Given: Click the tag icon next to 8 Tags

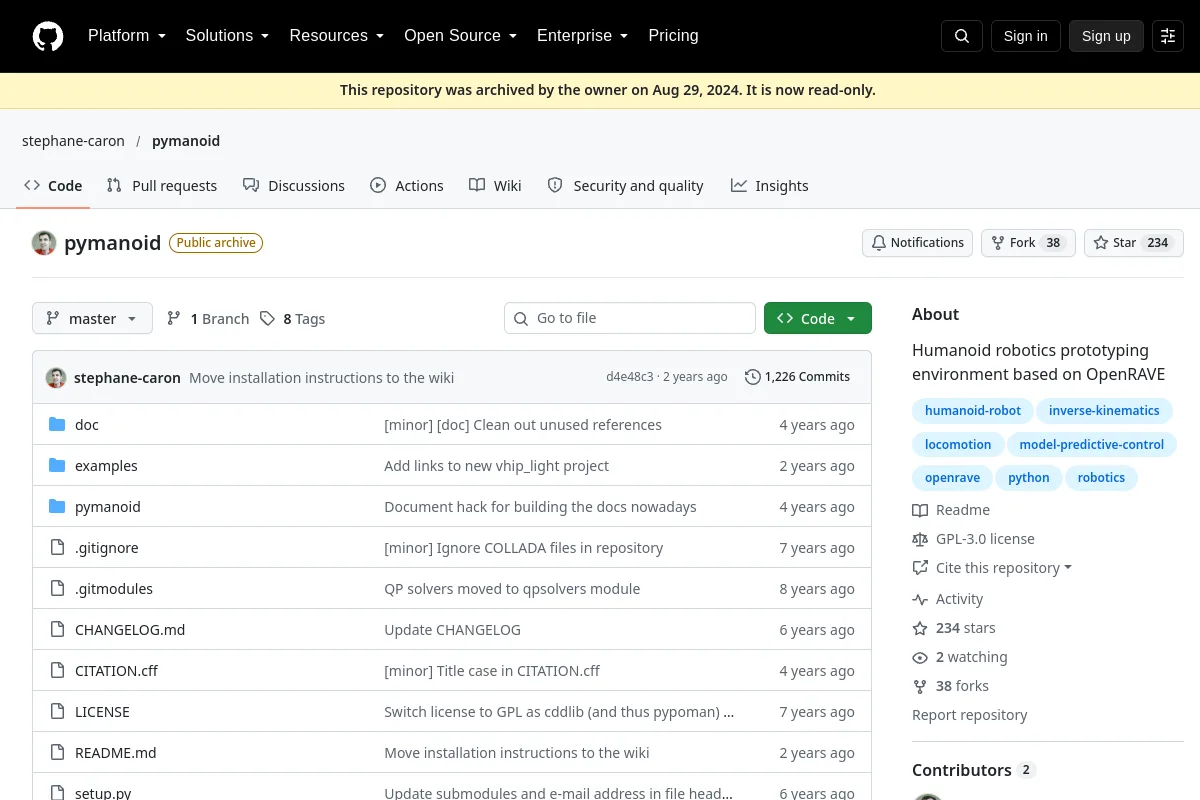Looking at the screenshot, I should [267, 319].
